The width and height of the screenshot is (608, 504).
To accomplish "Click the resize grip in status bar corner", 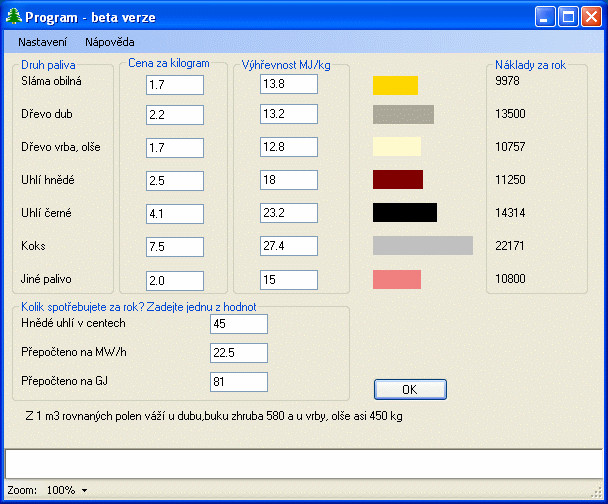I will point(598,492).
